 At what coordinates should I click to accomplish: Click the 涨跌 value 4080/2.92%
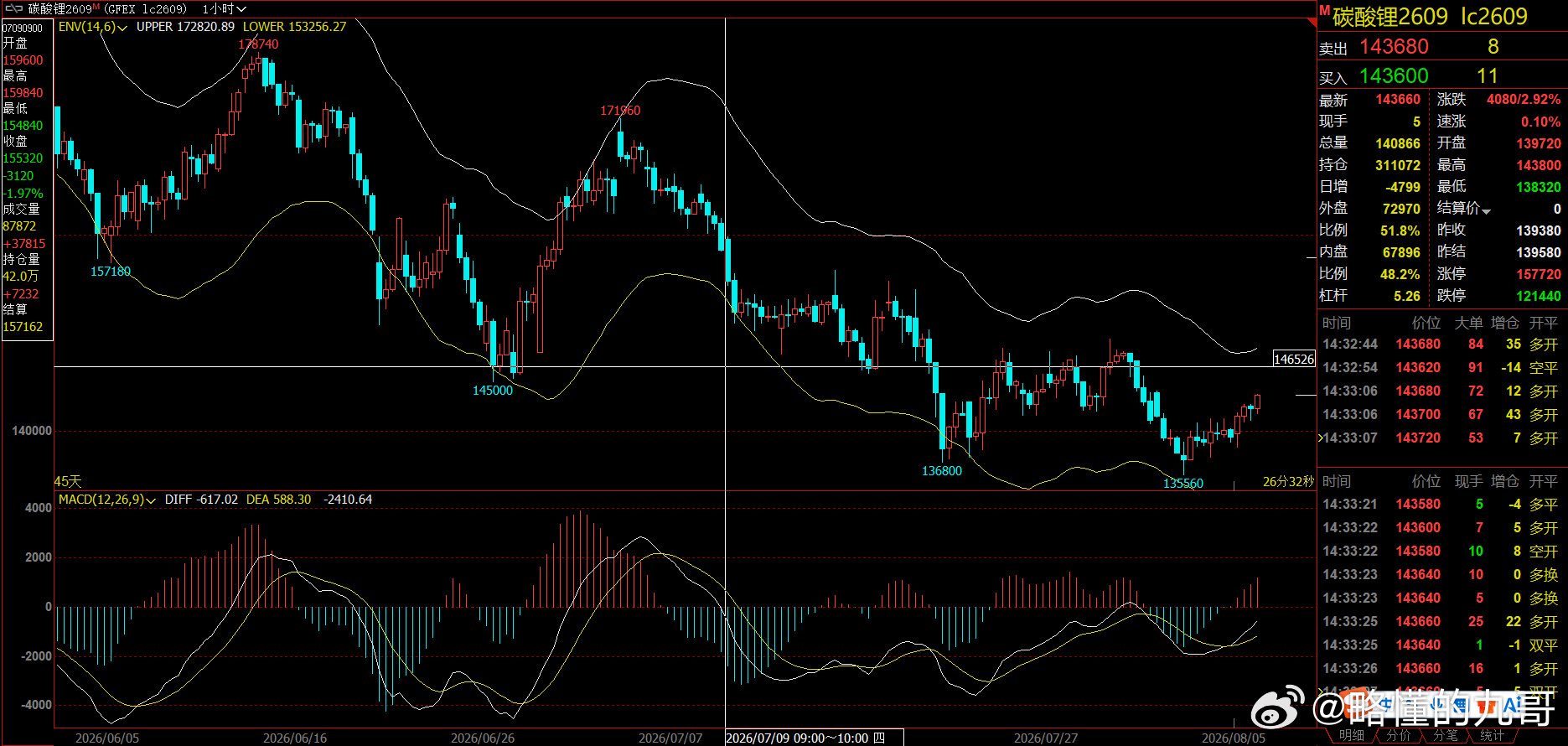click(x=1524, y=100)
